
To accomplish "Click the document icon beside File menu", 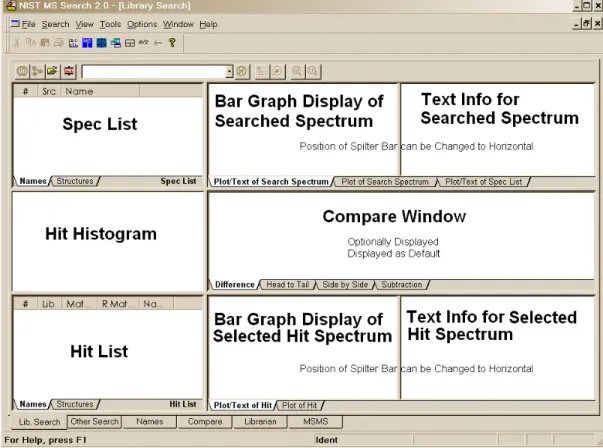I will coord(15,24).
